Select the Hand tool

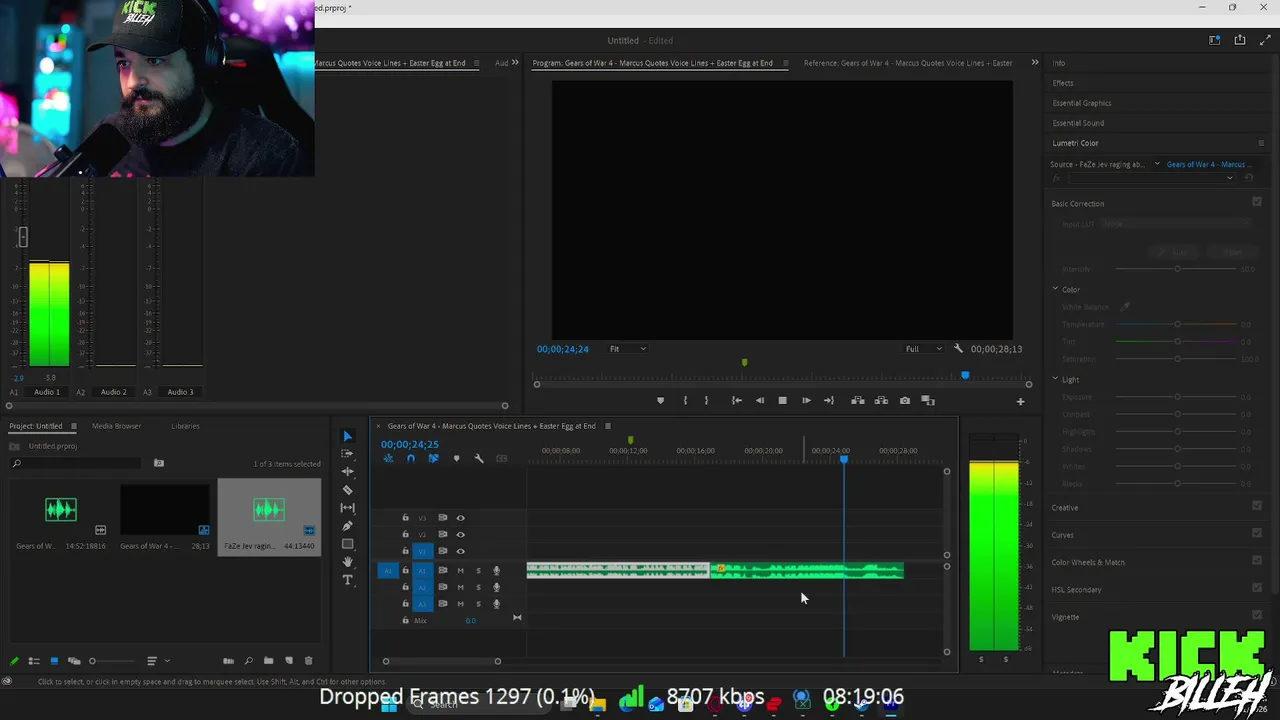pos(347,562)
